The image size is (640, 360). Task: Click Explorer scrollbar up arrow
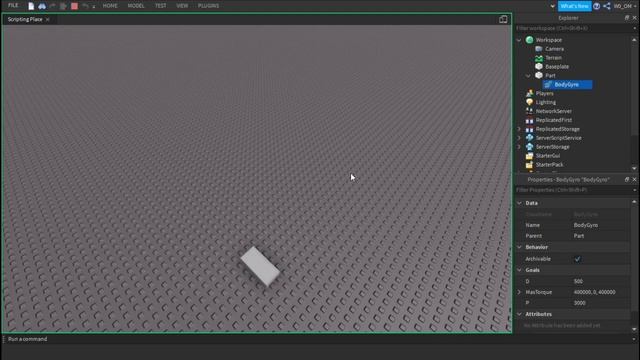coord(634,40)
